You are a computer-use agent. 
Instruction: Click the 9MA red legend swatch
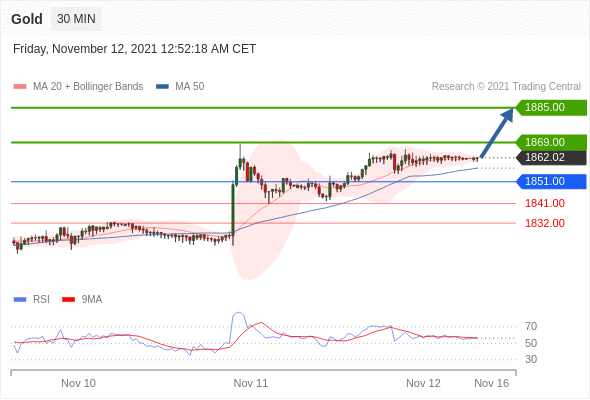click(x=68, y=300)
